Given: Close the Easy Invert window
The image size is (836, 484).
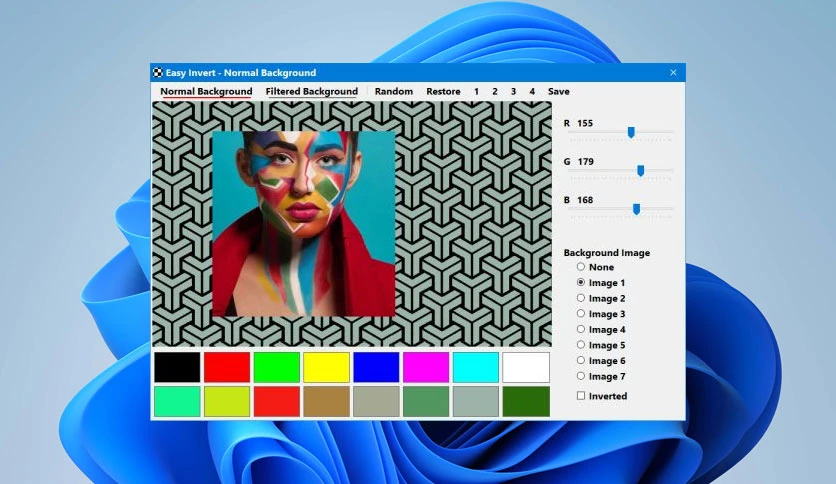Looking at the screenshot, I should click(673, 72).
